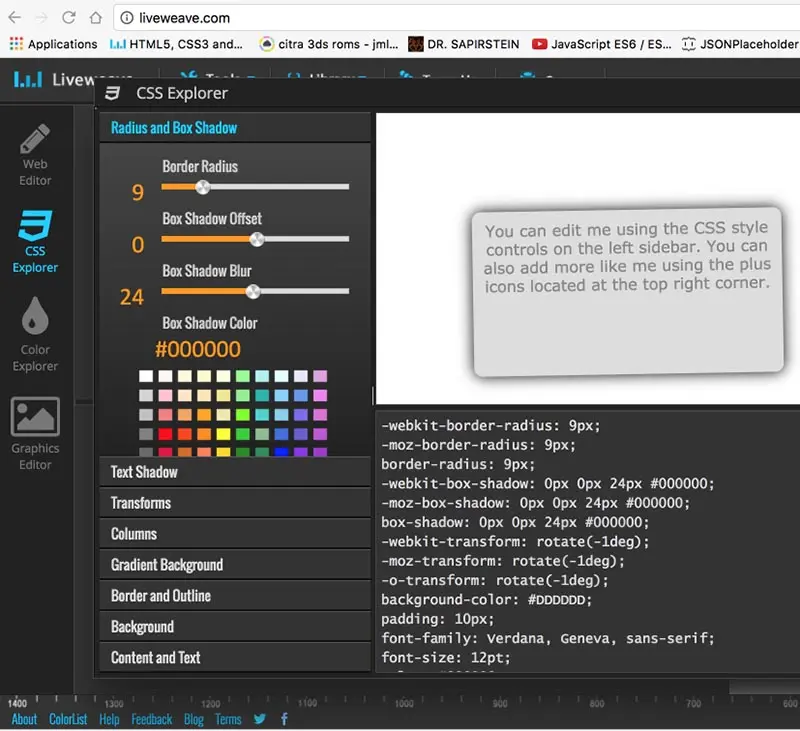Pick the bright red color swatch
Viewport: 800px width, 731px height.
[165, 434]
